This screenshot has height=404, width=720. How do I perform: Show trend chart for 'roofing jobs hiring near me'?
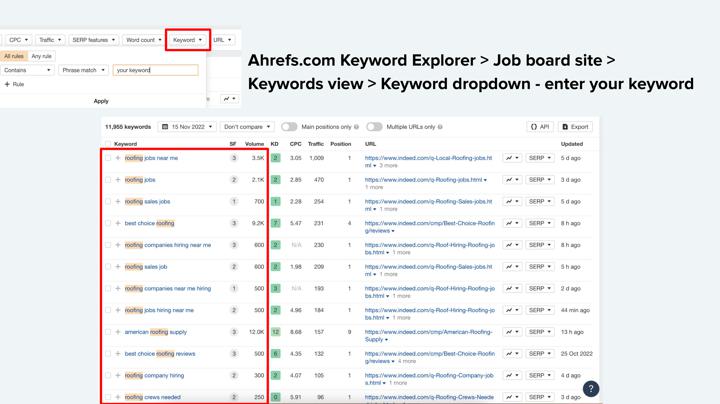(x=512, y=310)
